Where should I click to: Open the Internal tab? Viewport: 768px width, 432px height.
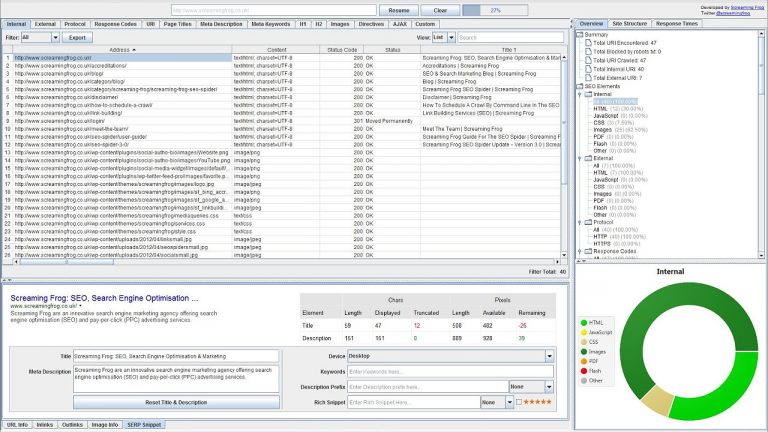tap(16, 24)
